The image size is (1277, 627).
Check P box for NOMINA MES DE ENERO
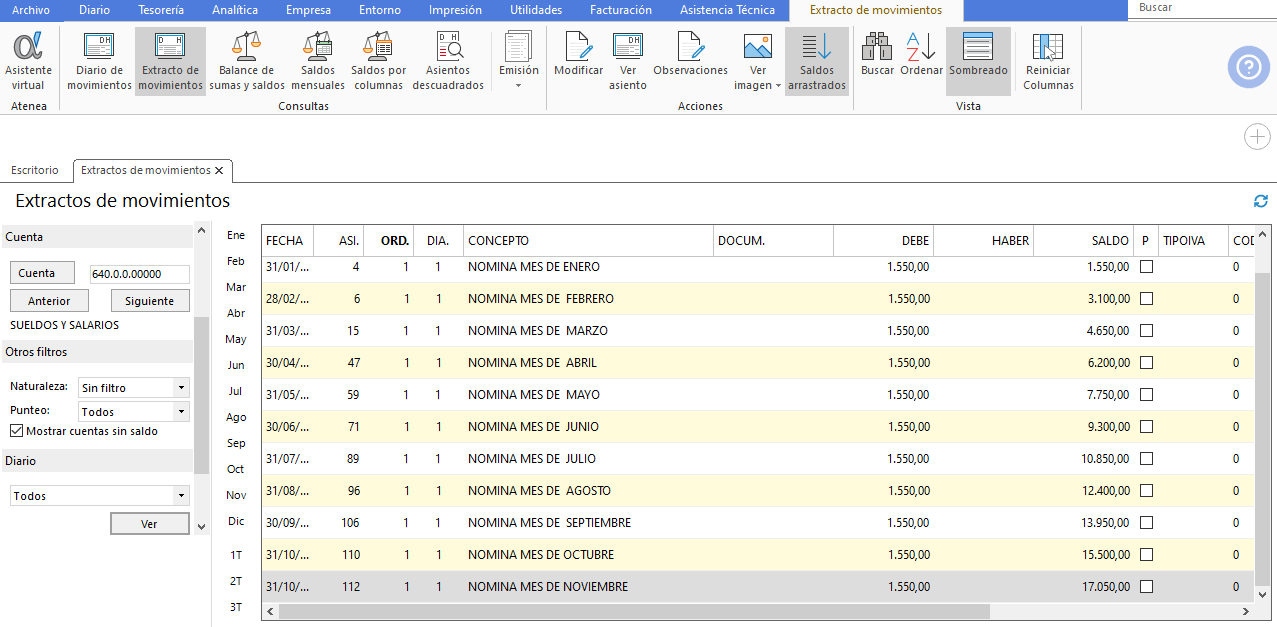1146,267
